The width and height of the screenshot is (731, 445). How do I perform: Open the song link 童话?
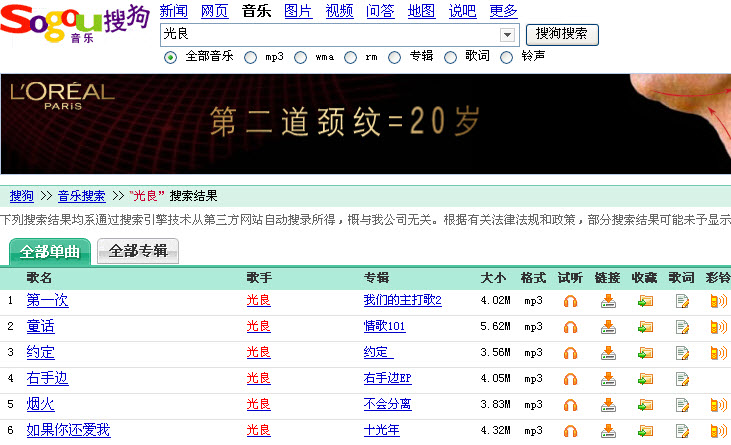pyautogui.click(x=41, y=326)
